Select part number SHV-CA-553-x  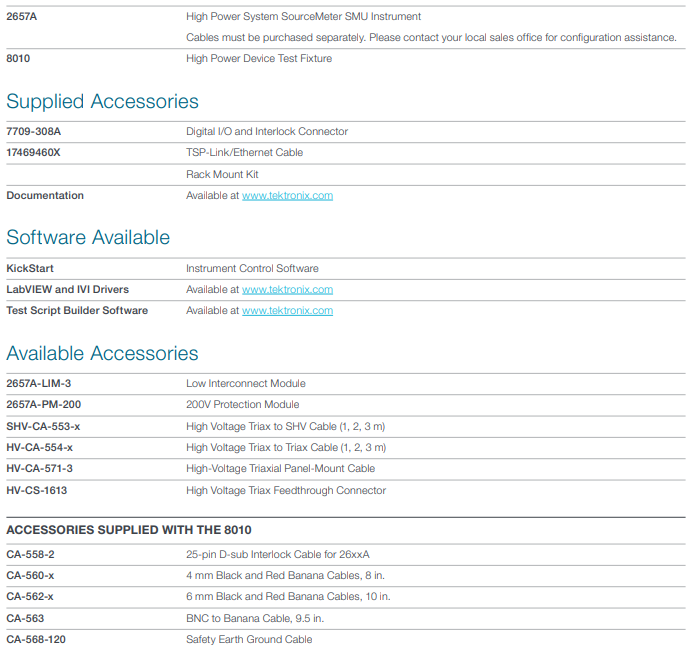43,427
